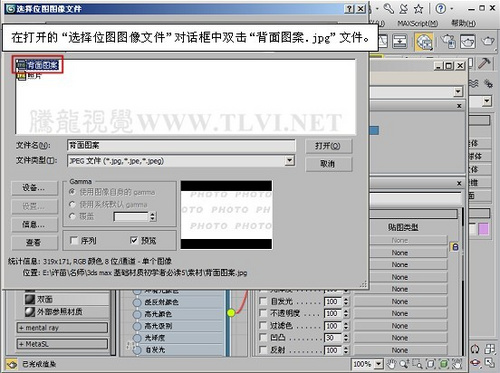Select the Zoom magnifier tool in material editor
500x373 pixels.
pyautogui.click(x=404, y=364)
